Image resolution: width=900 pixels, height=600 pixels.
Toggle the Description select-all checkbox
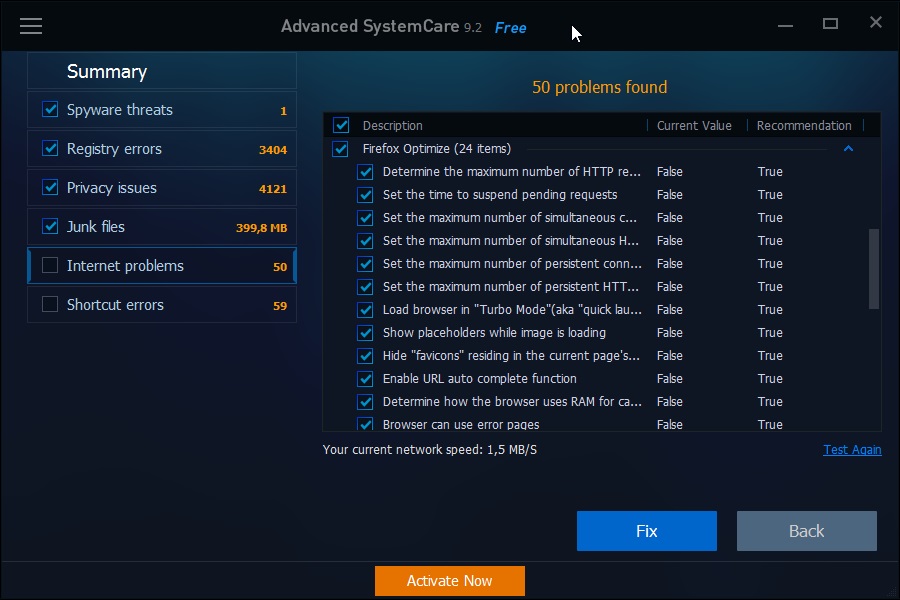(341, 125)
